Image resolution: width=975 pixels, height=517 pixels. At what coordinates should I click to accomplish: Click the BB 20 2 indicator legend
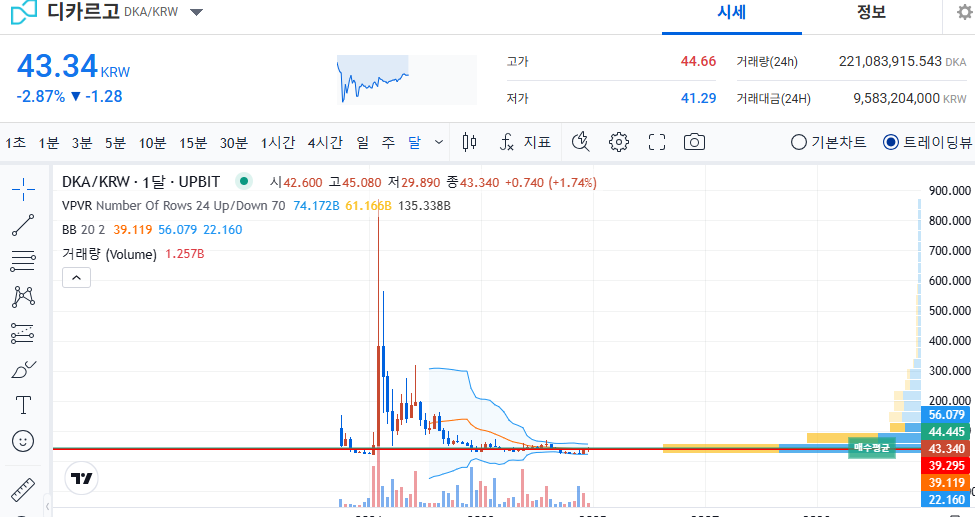coord(152,230)
